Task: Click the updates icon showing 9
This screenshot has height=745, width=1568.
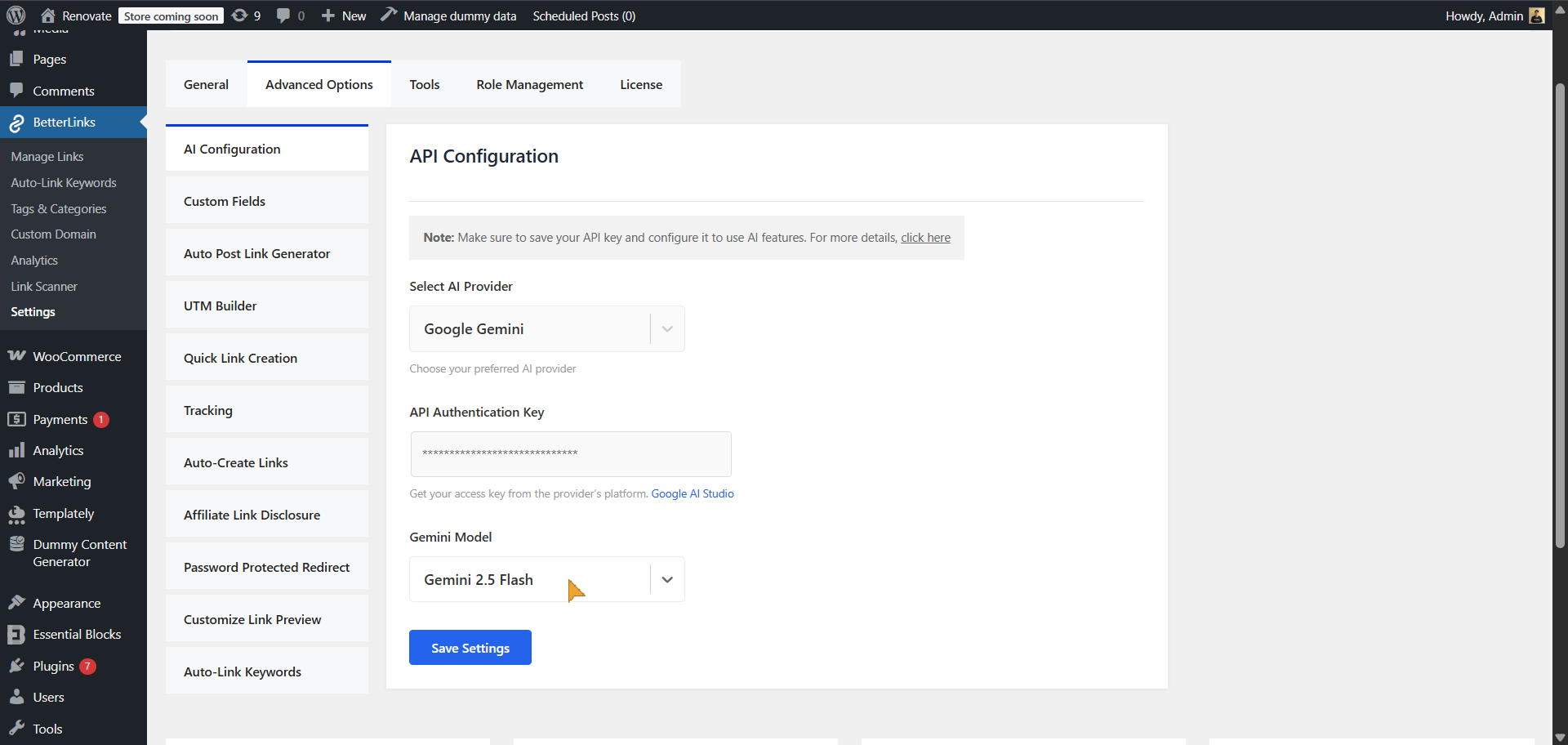Action: 238,15
